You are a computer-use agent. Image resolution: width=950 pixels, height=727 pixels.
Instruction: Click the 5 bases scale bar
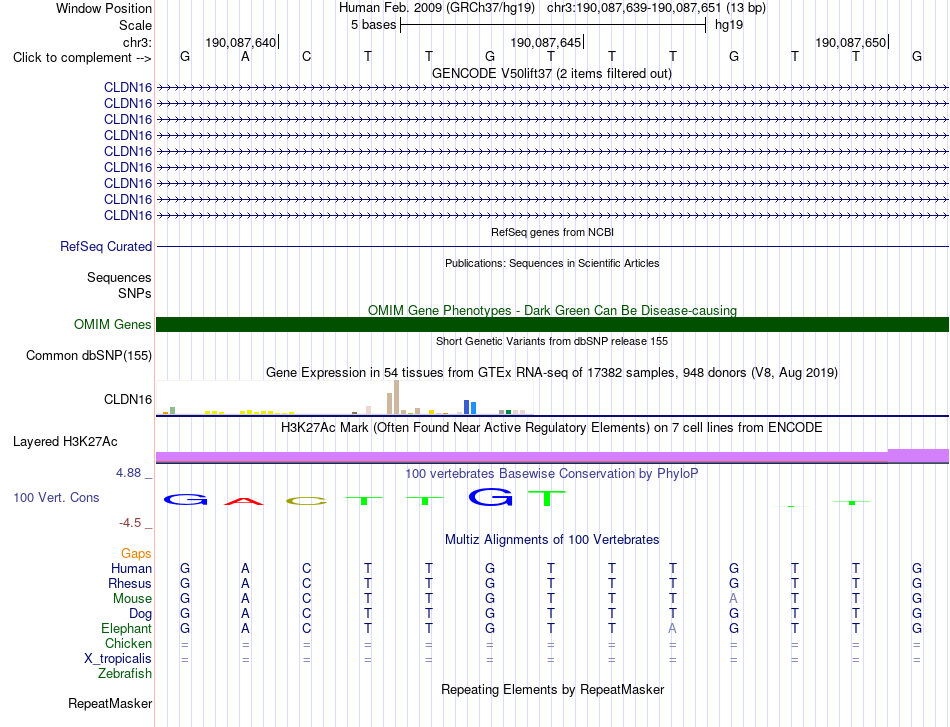[553, 25]
